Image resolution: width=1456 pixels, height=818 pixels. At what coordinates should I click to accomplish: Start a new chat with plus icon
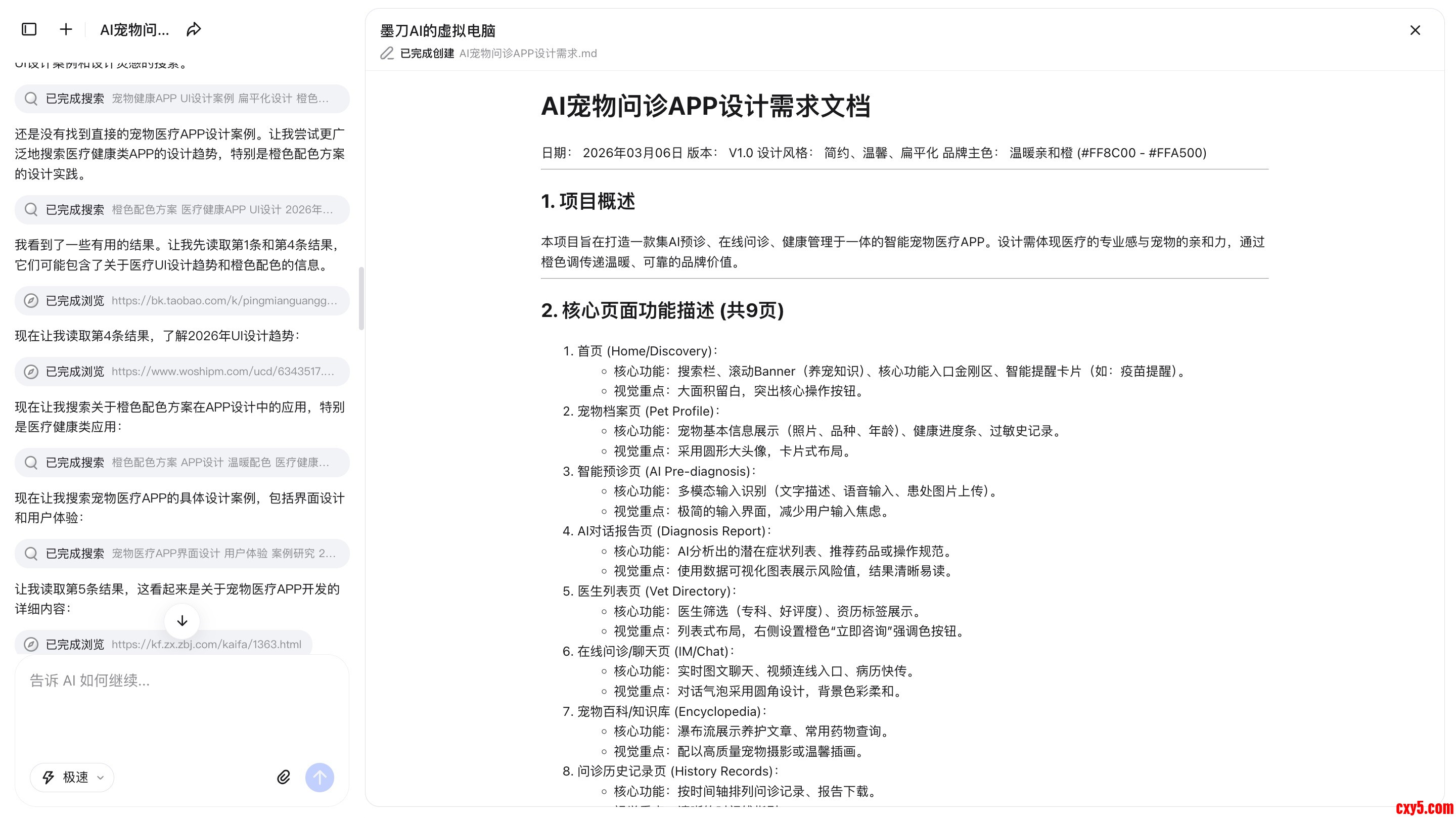coord(66,29)
